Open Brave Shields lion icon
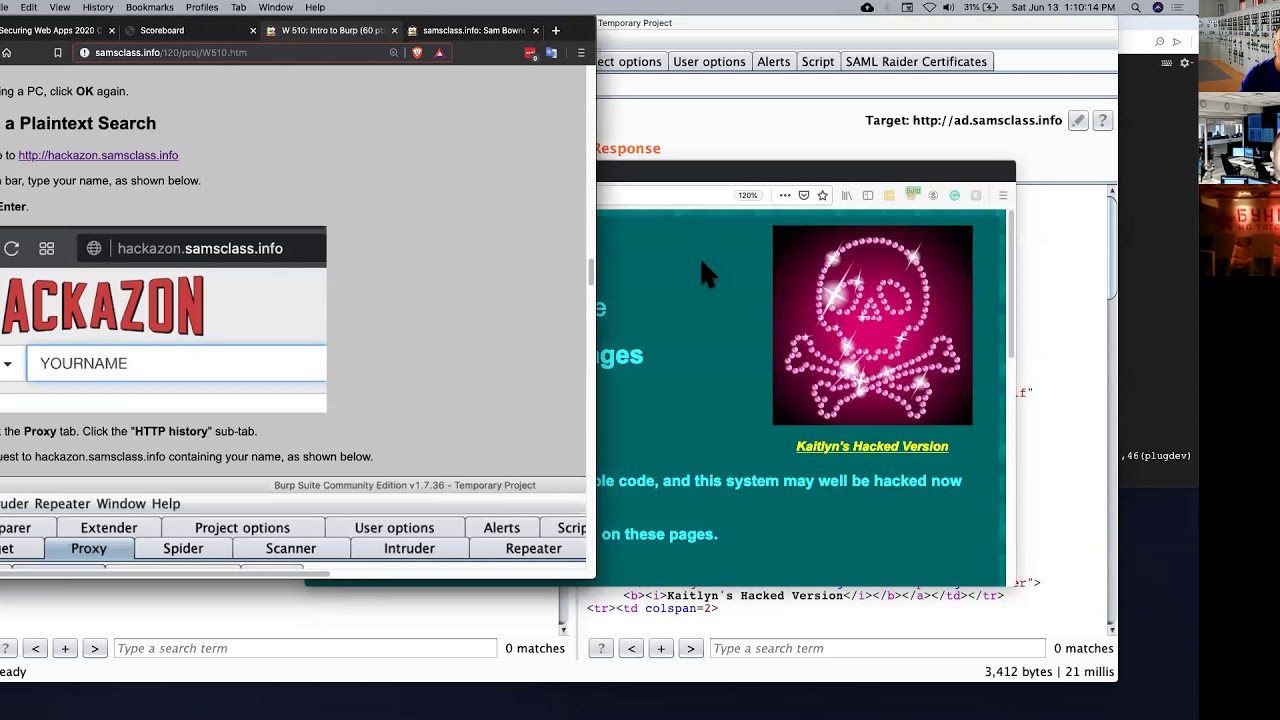 tap(417, 53)
